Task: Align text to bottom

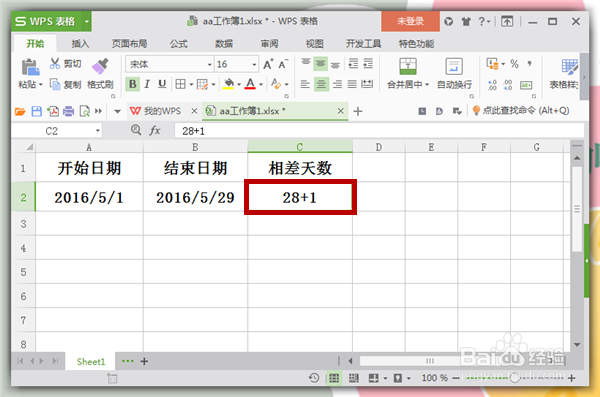Action: pyautogui.click(x=335, y=64)
